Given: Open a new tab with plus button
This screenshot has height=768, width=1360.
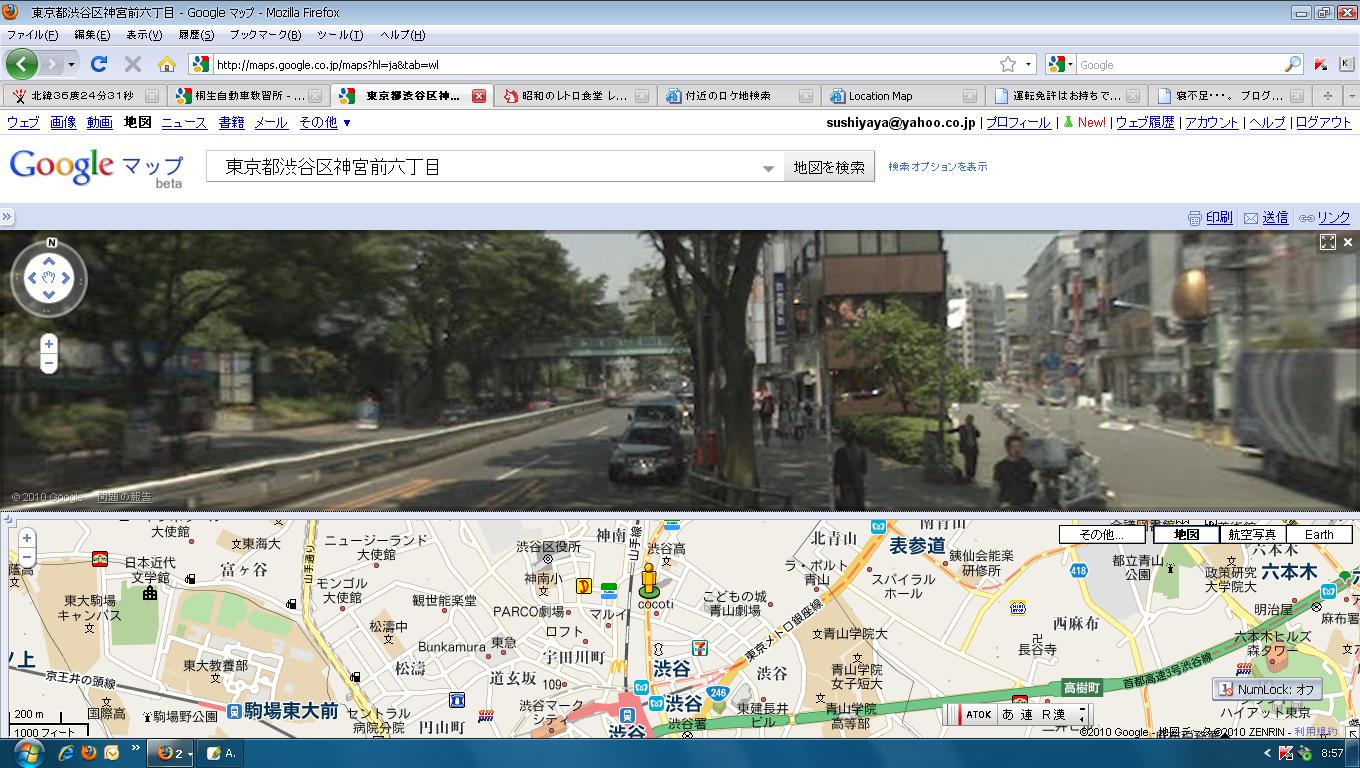Looking at the screenshot, I should pyautogui.click(x=1327, y=96).
